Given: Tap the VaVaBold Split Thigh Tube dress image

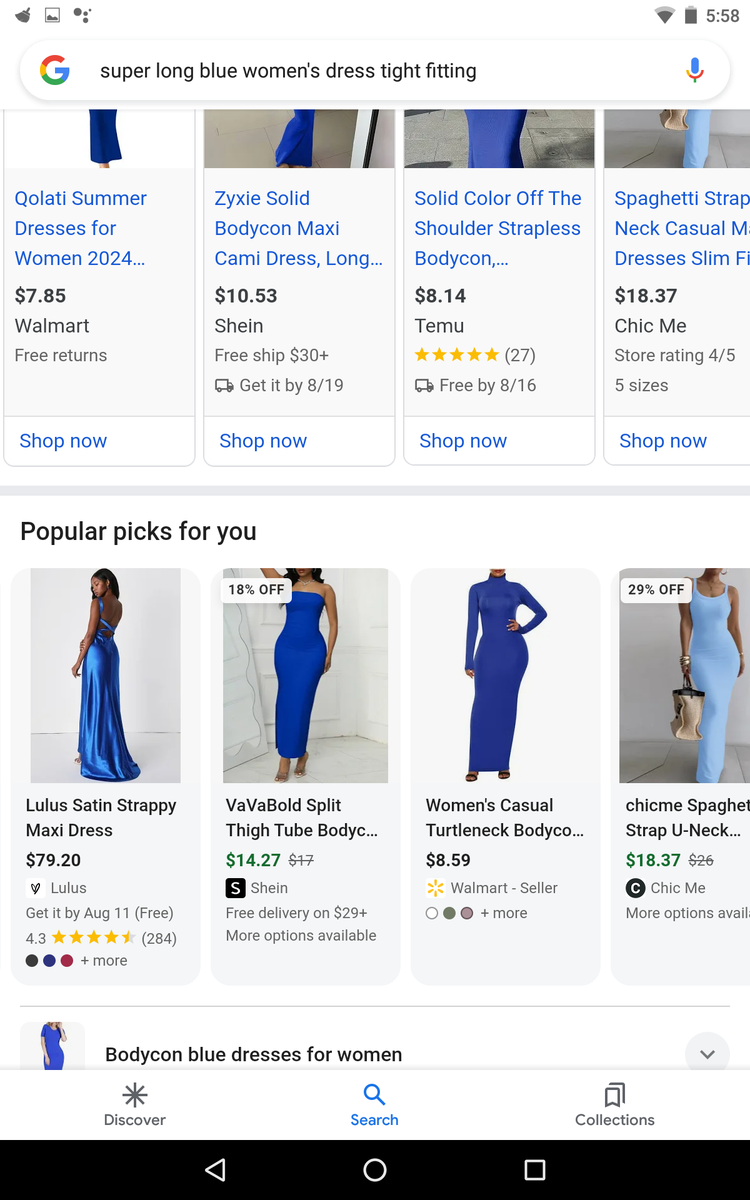Looking at the screenshot, I should click(x=305, y=676).
